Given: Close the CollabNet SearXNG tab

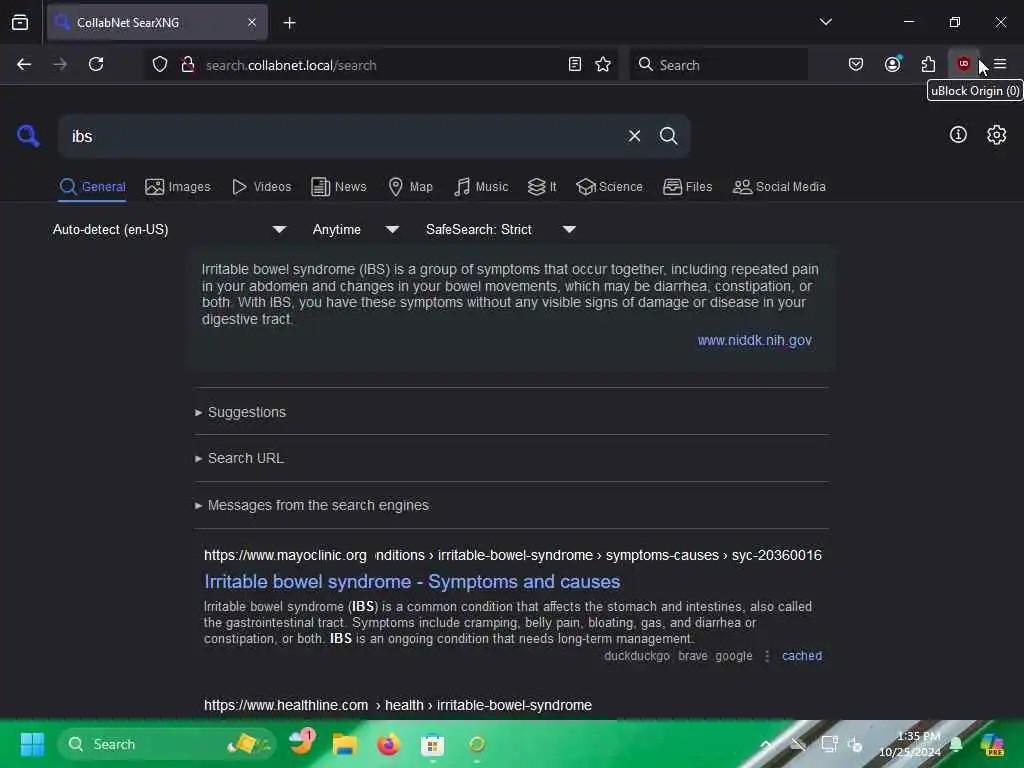Looking at the screenshot, I should 252,22.
